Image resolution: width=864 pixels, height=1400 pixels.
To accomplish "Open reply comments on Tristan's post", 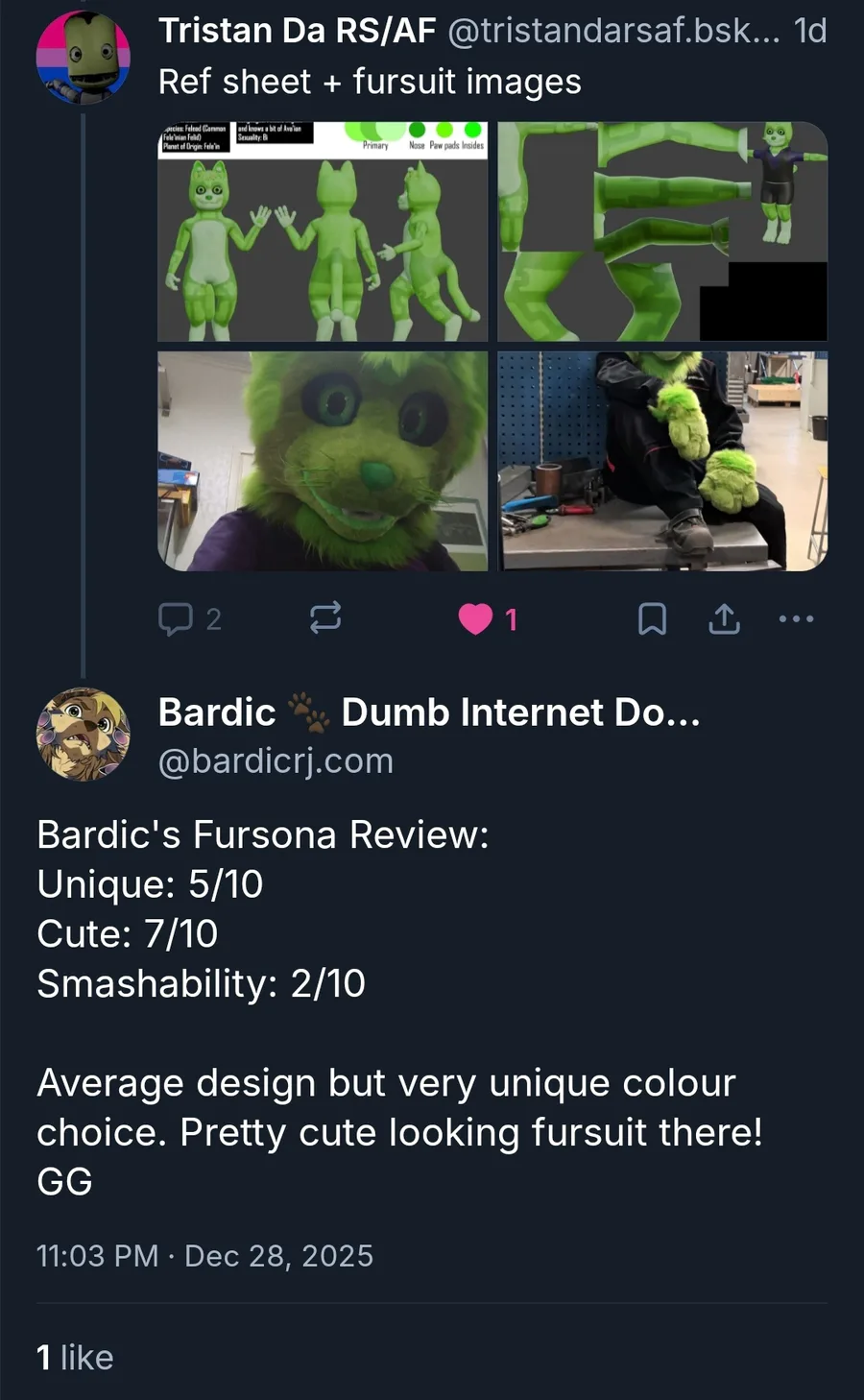I will tap(189, 619).
